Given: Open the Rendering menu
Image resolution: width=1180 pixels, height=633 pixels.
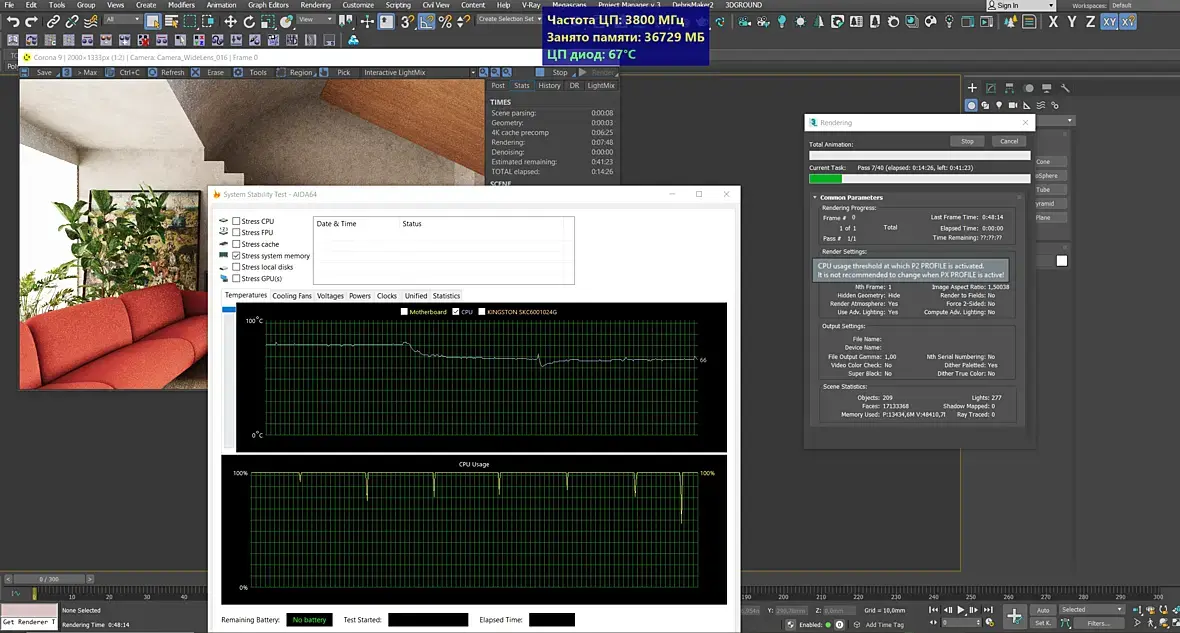Looking at the screenshot, I should (x=315, y=5).
